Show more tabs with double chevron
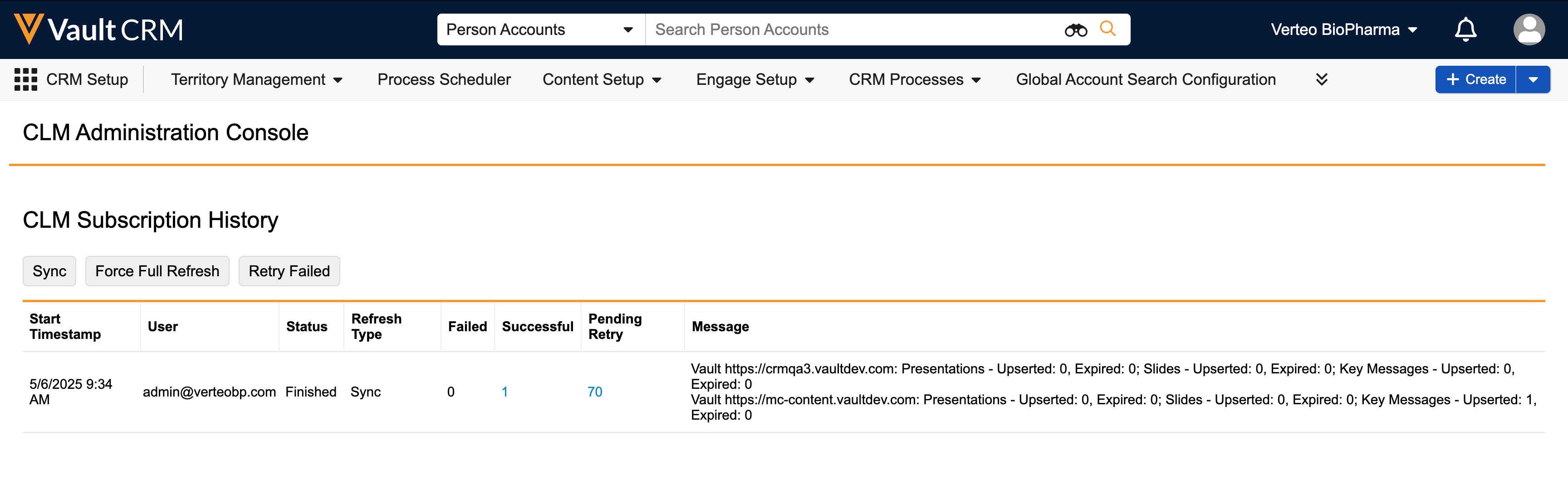Viewport: 1568px width, 490px height. pyautogui.click(x=1321, y=80)
